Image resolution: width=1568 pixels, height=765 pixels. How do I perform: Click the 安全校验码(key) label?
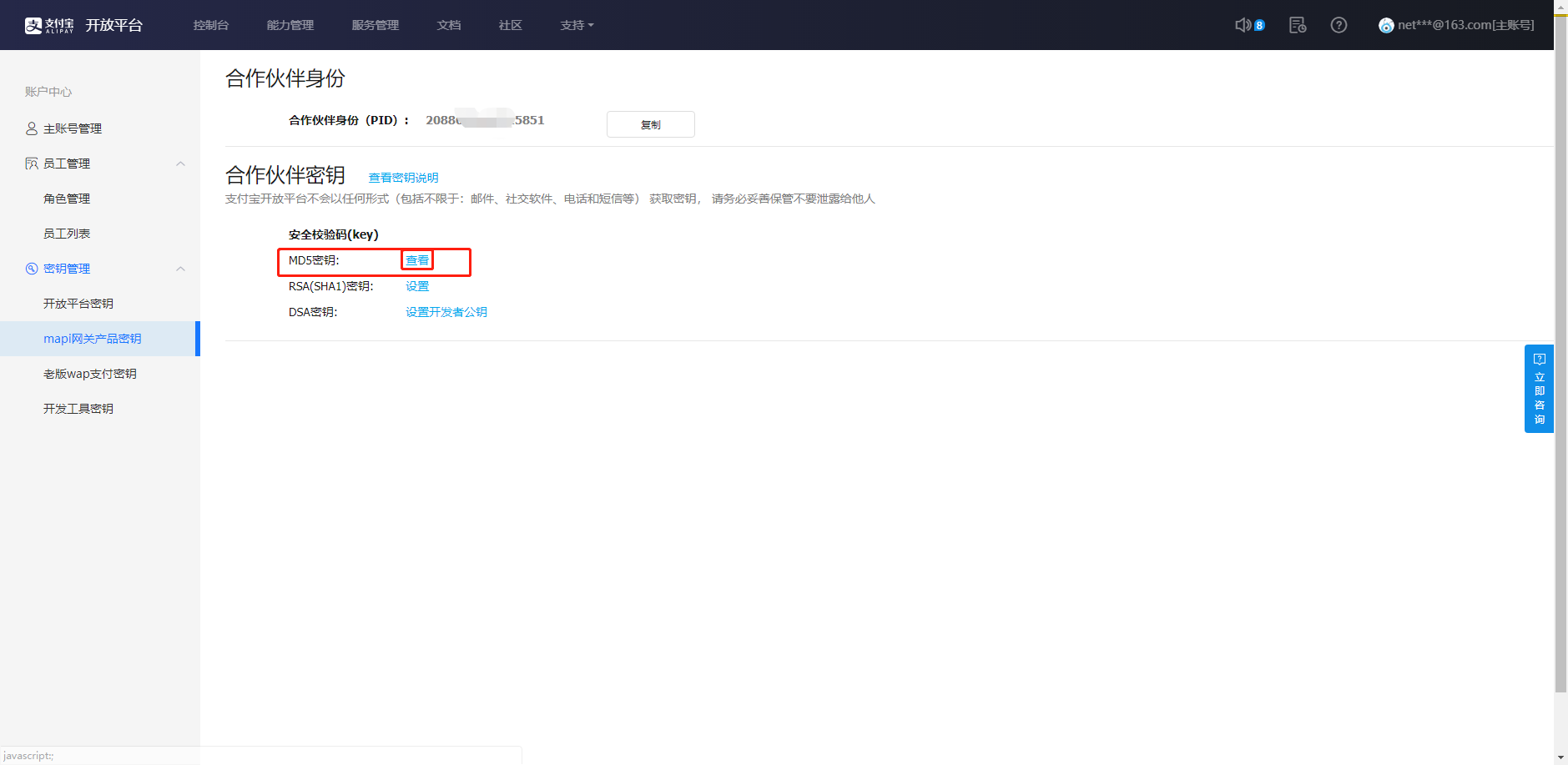[334, 234]
